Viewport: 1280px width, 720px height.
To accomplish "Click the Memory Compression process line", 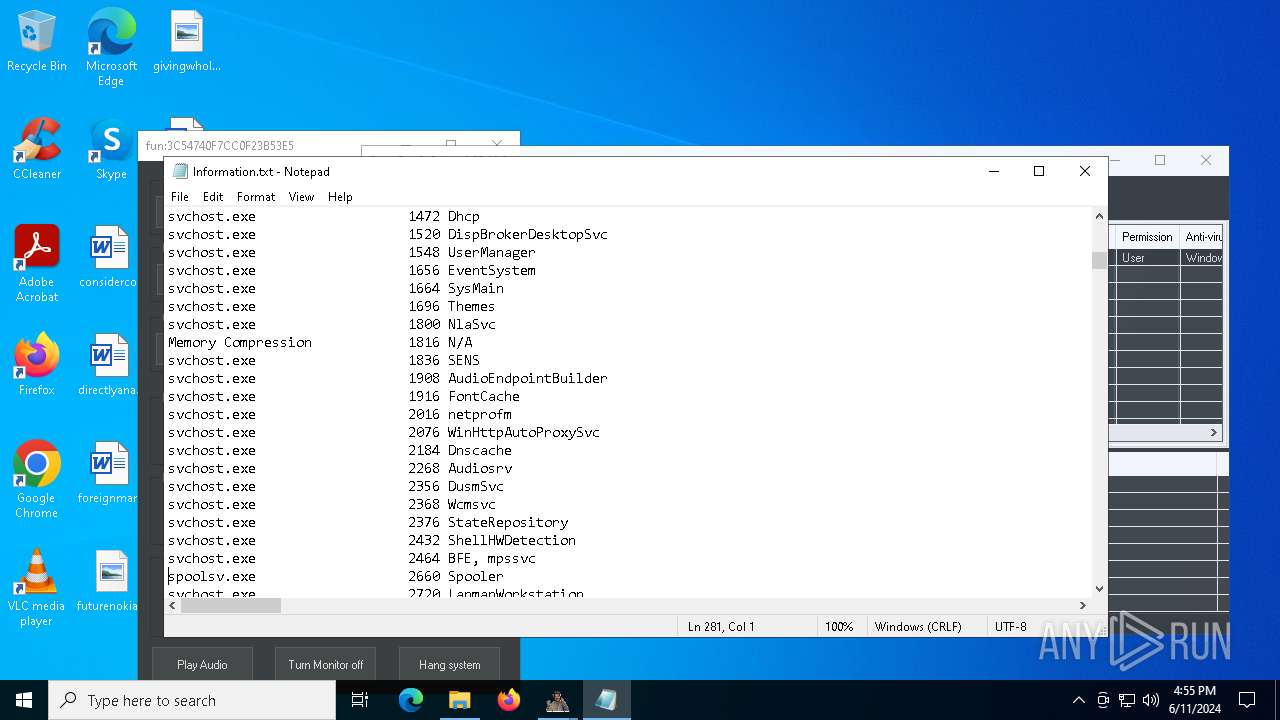I will pyautogui.click(x=320, y=342).
